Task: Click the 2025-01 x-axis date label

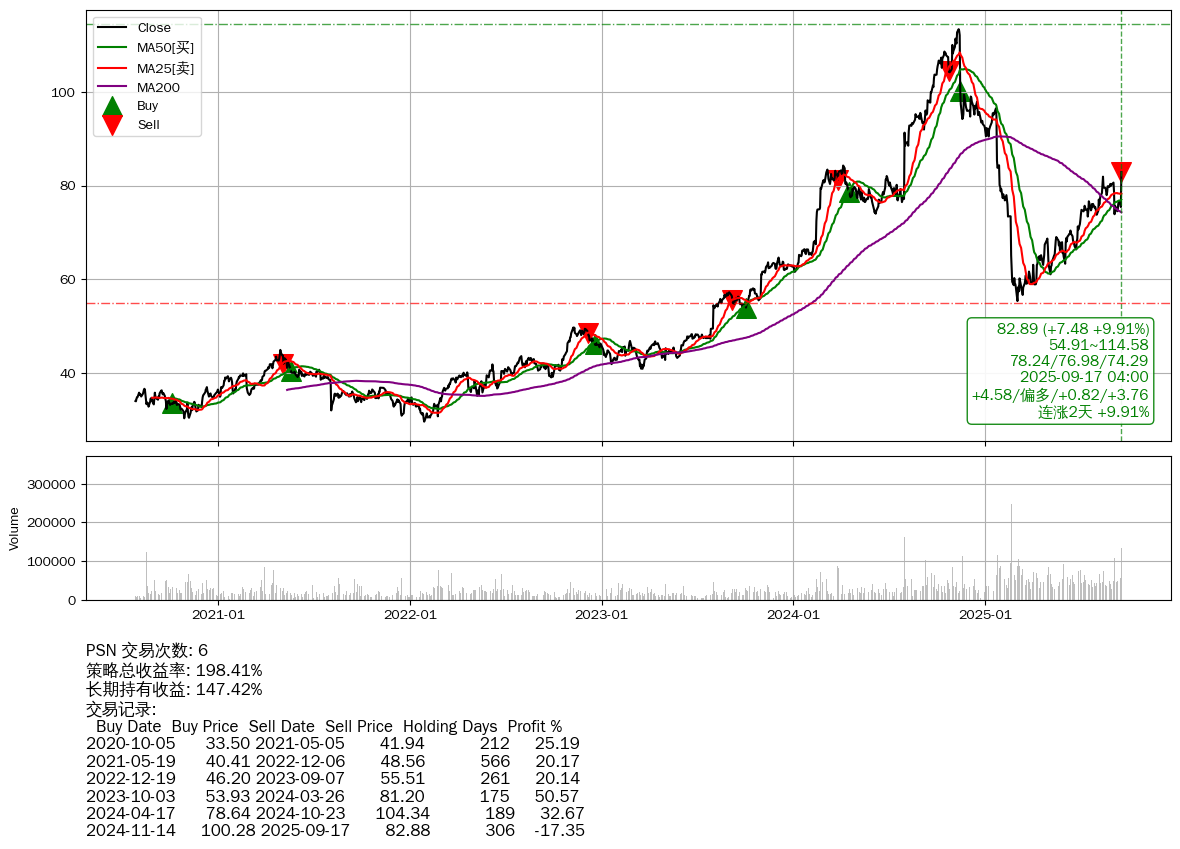Action: pos(985,615)
